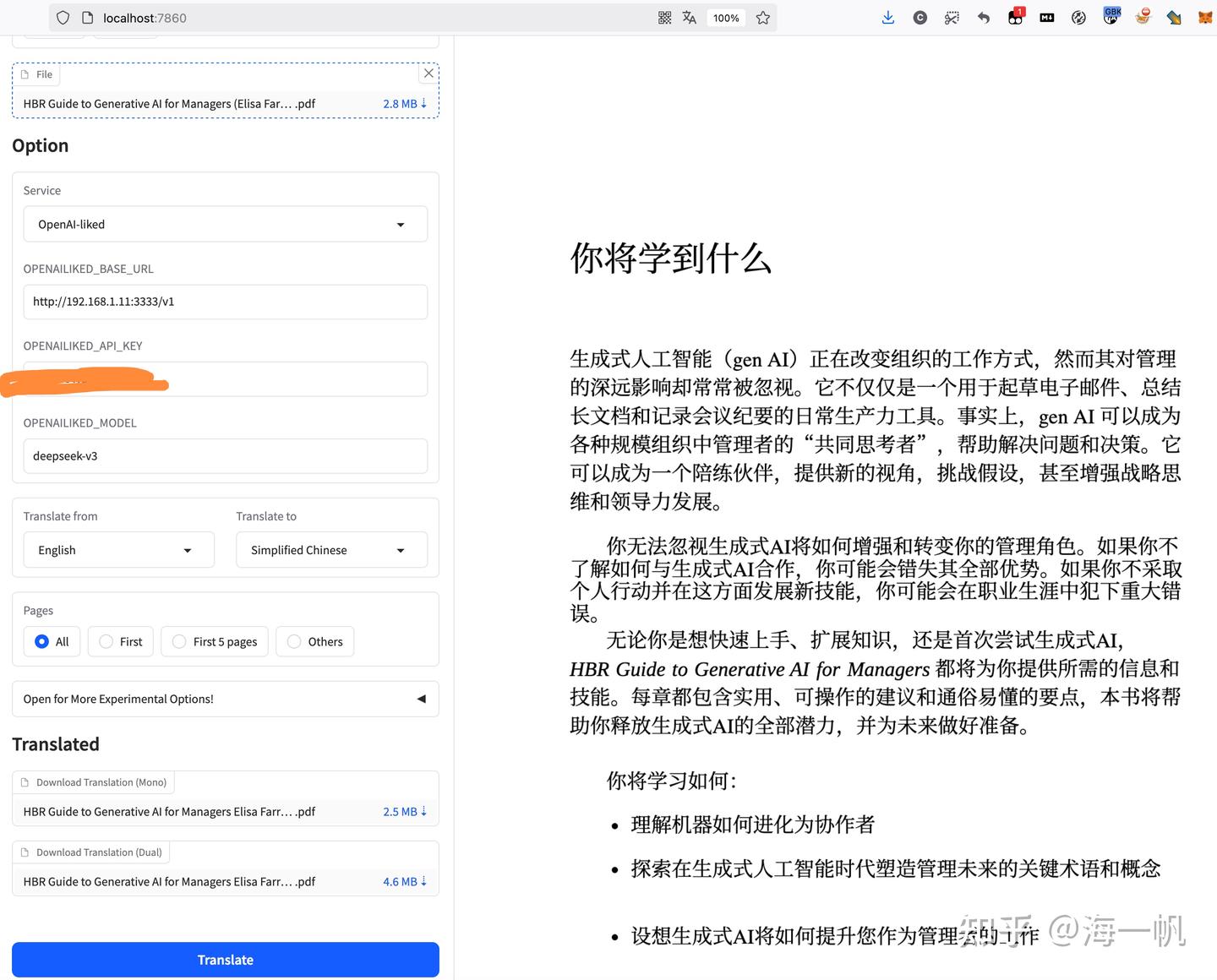Open the Service dropdown showing OpenAI-liked
Screen dimensions: 1217x980
[x=225, y=224]
